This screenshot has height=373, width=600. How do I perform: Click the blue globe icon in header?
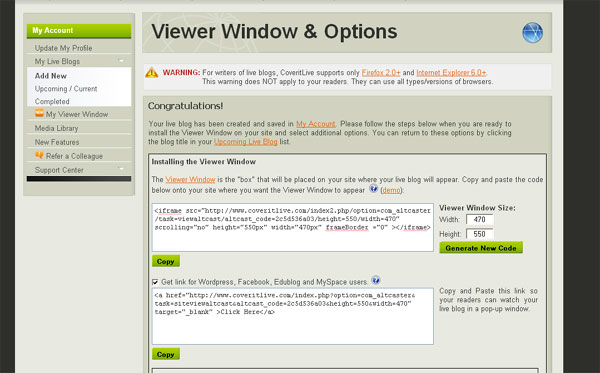(532, 33)
